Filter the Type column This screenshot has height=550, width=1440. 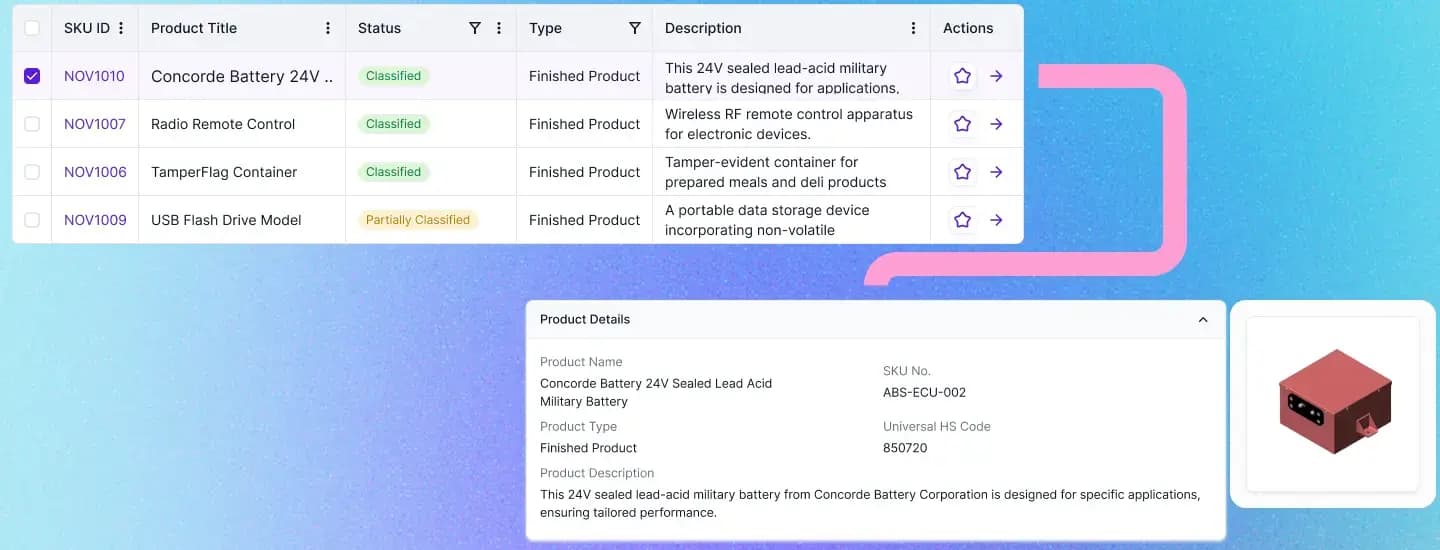[634, 28]
